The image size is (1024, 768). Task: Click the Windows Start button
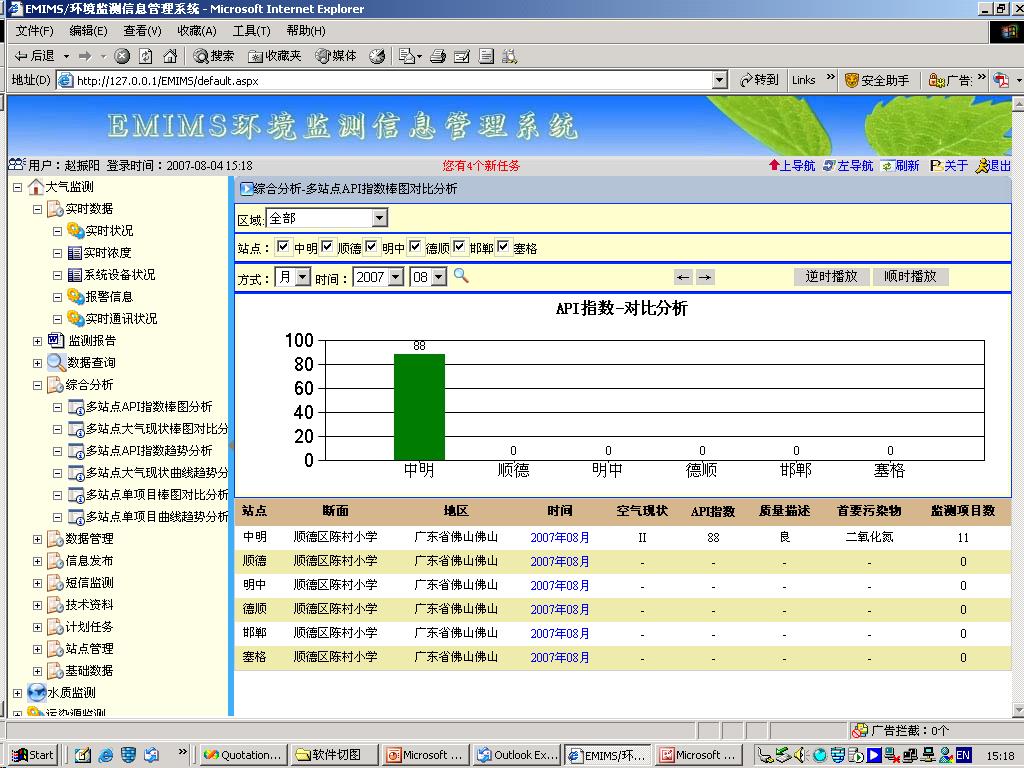[34, 755]
